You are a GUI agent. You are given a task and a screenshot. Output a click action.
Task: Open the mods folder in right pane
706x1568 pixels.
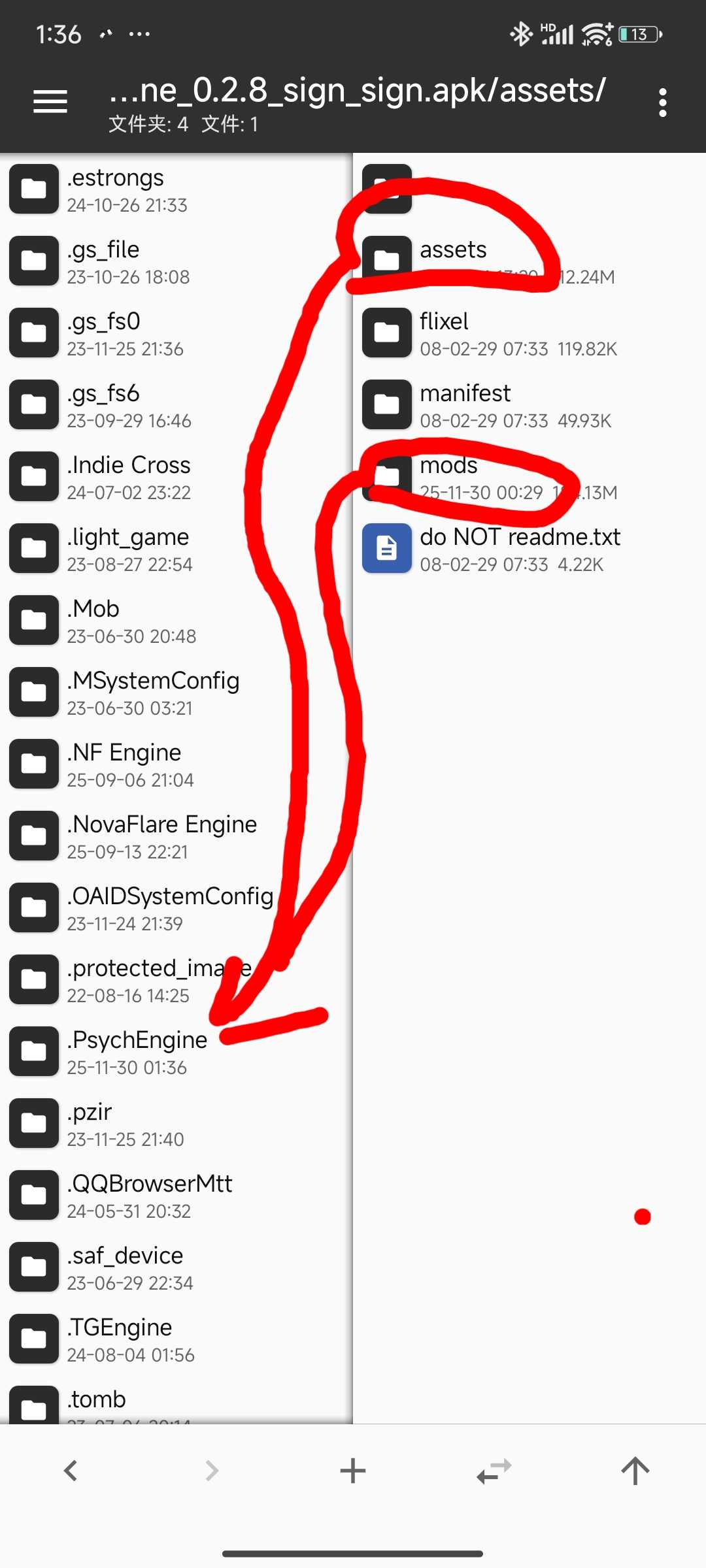click(x=529, y=477)
